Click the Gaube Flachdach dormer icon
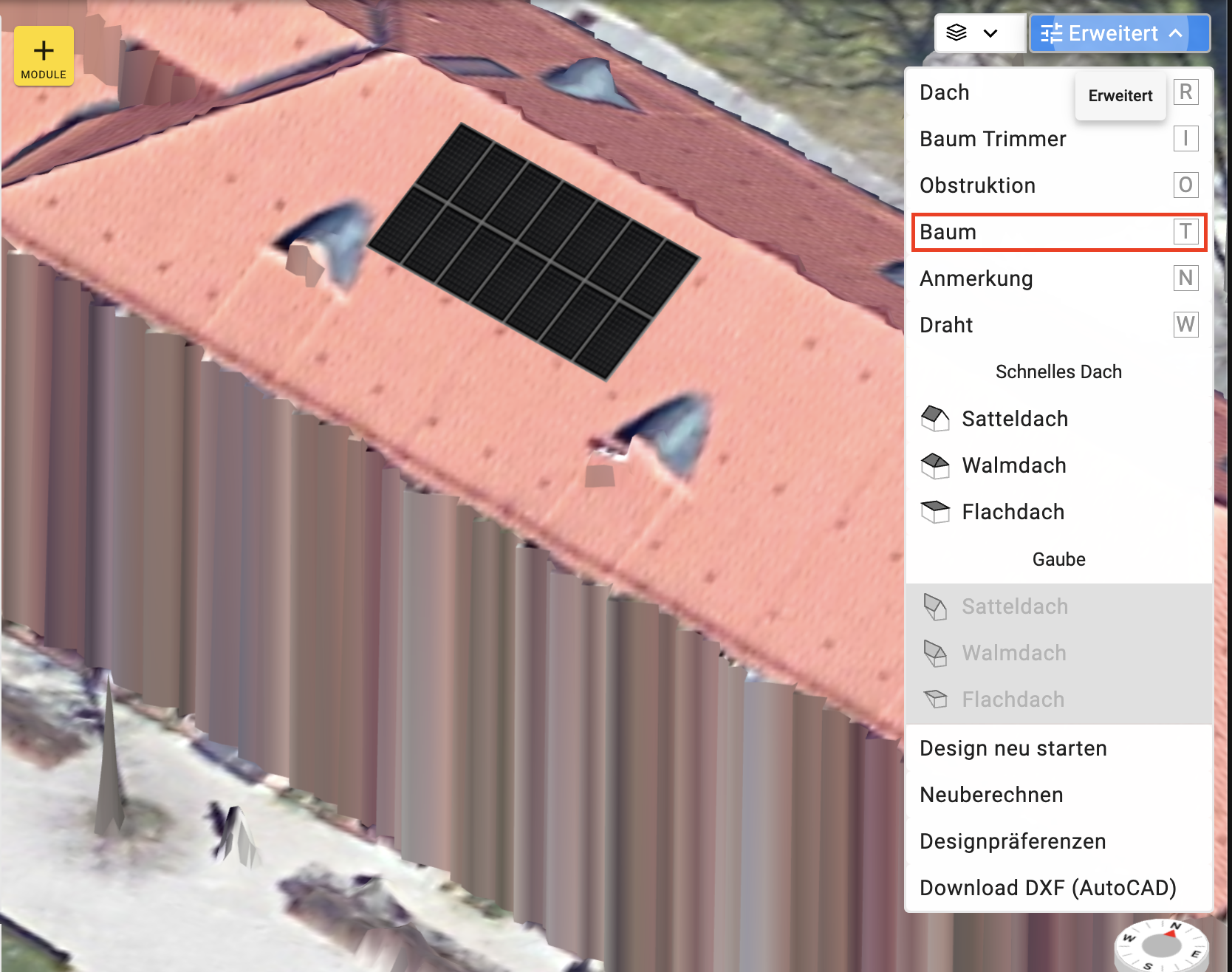The height and width of the screenshot is (972, 1232). pos(935,699)
